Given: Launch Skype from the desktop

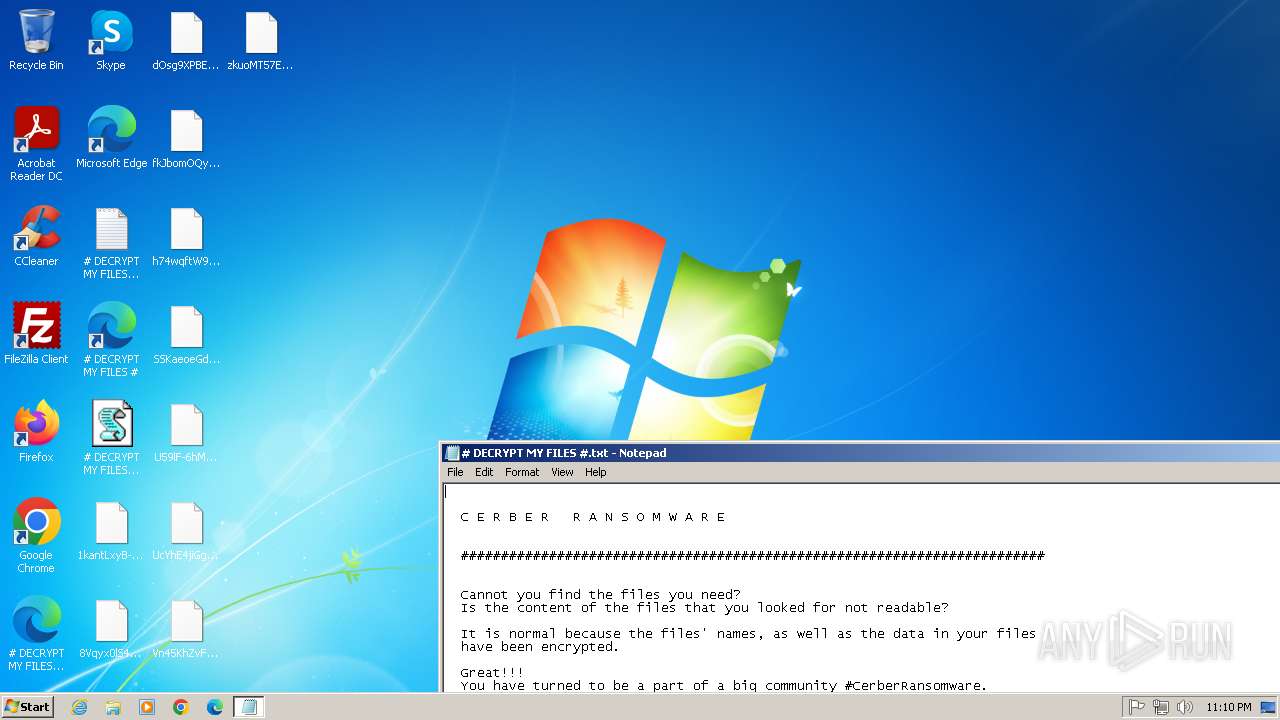Looking at the screenshot, I should (x=111, y=40).
